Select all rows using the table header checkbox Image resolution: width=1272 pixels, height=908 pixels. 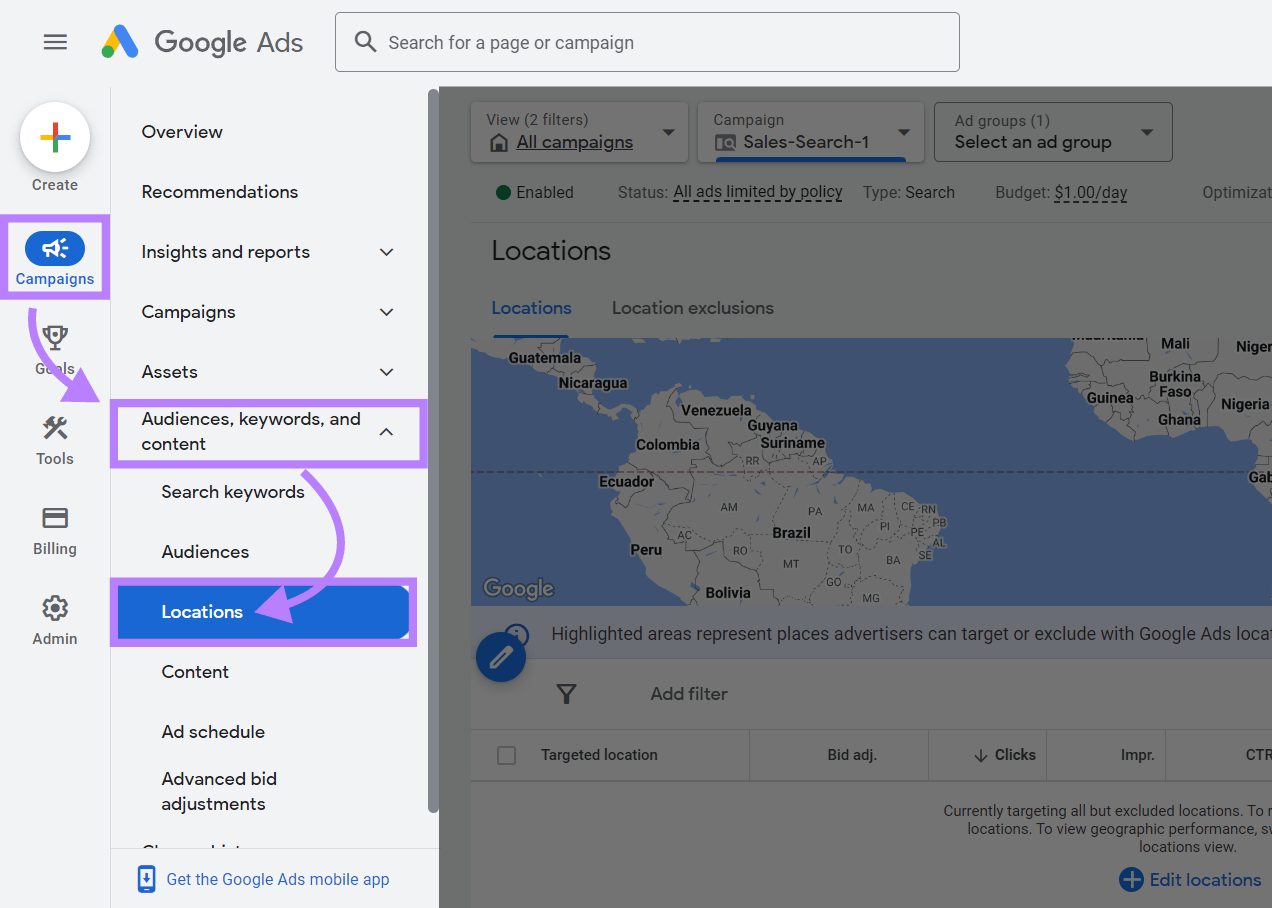(x=506, y=755)
